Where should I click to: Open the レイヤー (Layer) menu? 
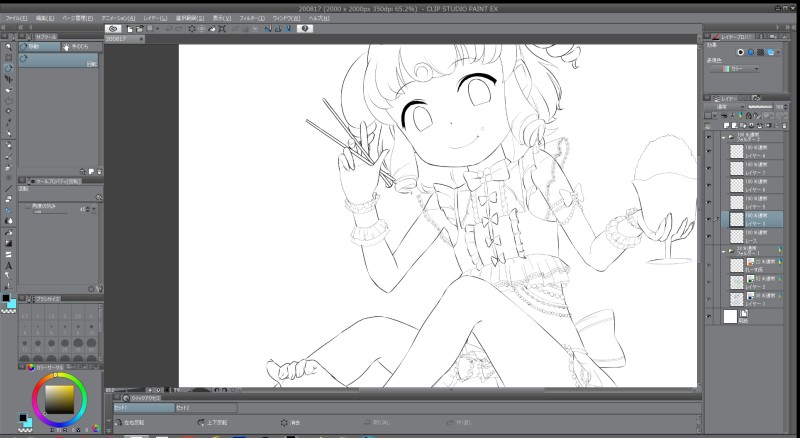(155, 18)
